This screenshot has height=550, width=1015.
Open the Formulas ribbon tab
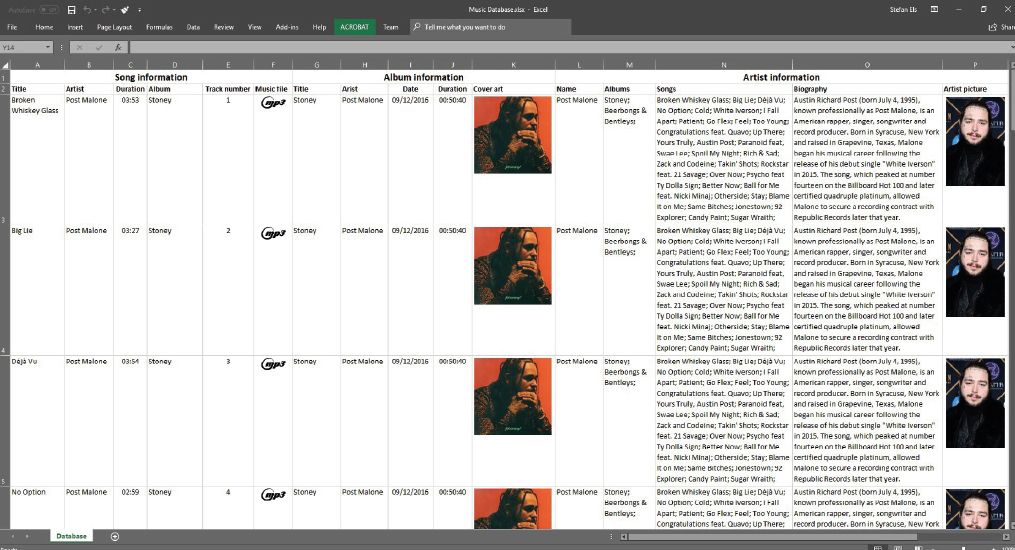[159, 27]
